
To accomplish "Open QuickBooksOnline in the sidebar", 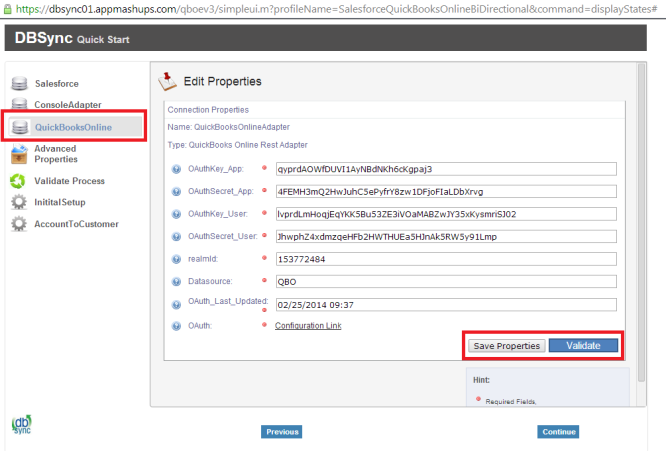I will (72, 127).
